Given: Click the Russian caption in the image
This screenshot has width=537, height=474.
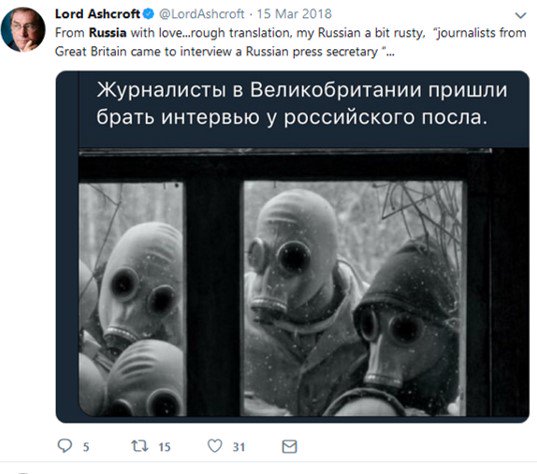Looking at the screenshot, I should click(301, 103).
